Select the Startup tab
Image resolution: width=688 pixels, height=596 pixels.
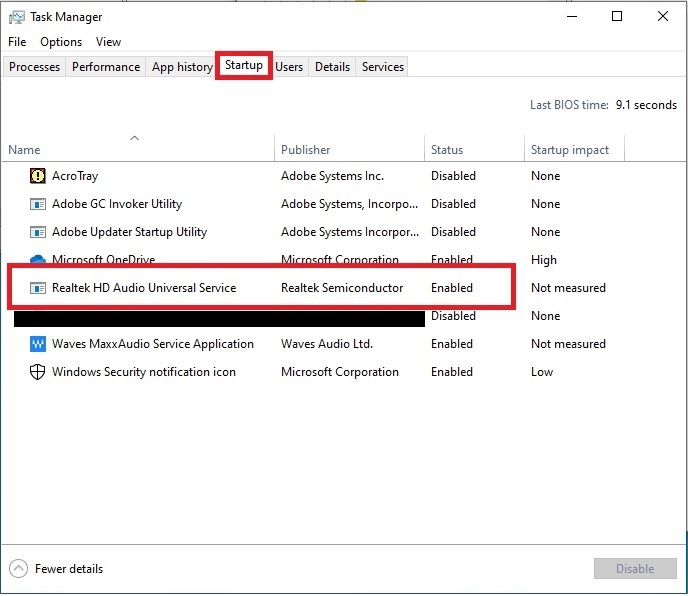pos(244,65)
